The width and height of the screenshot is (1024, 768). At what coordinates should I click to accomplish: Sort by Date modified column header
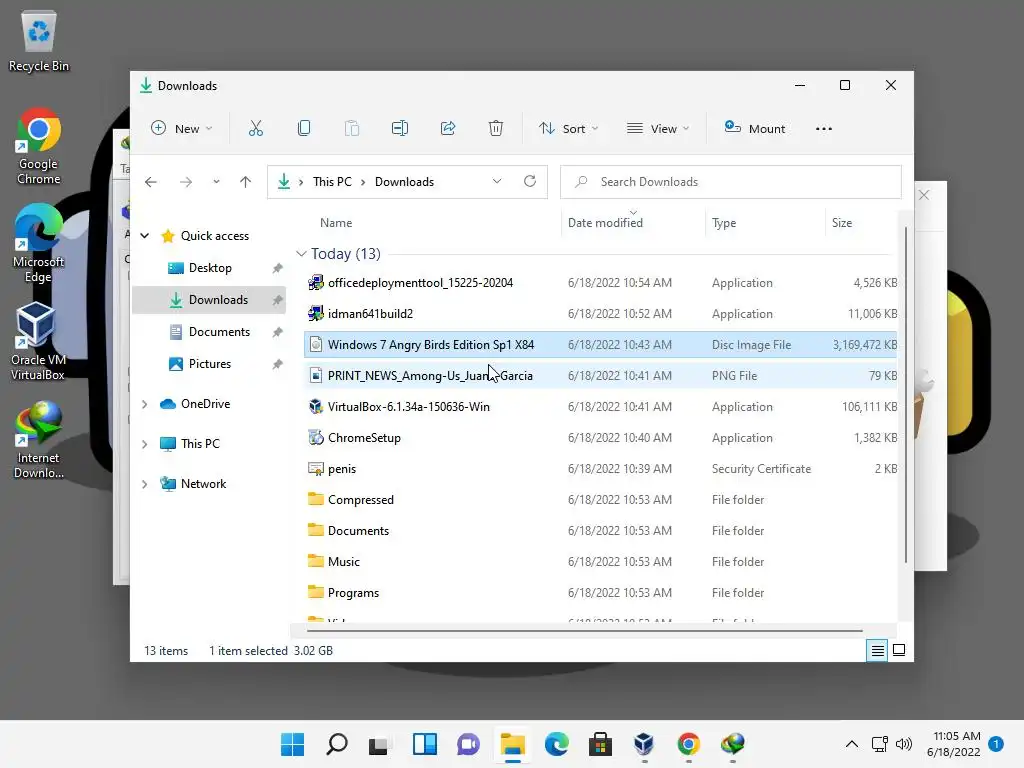[x=605, y=223]
